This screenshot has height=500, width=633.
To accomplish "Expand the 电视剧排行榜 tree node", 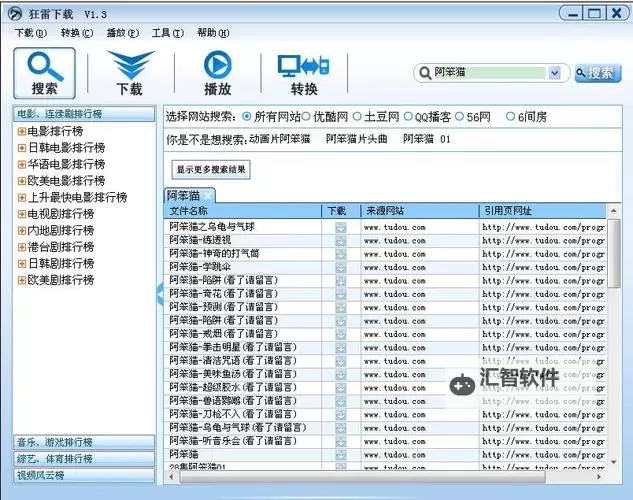I will click(x=22, y=214).
